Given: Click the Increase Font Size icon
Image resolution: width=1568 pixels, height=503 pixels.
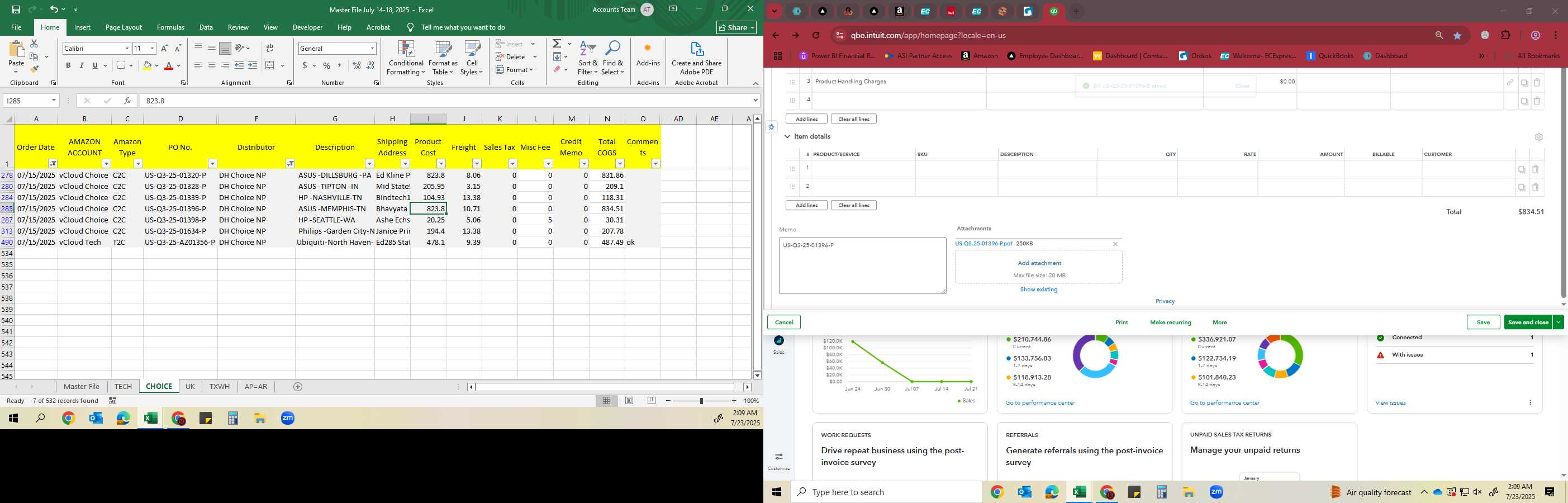Looking at the screenshot, I should pyautogui.click(x=164, y=48).
